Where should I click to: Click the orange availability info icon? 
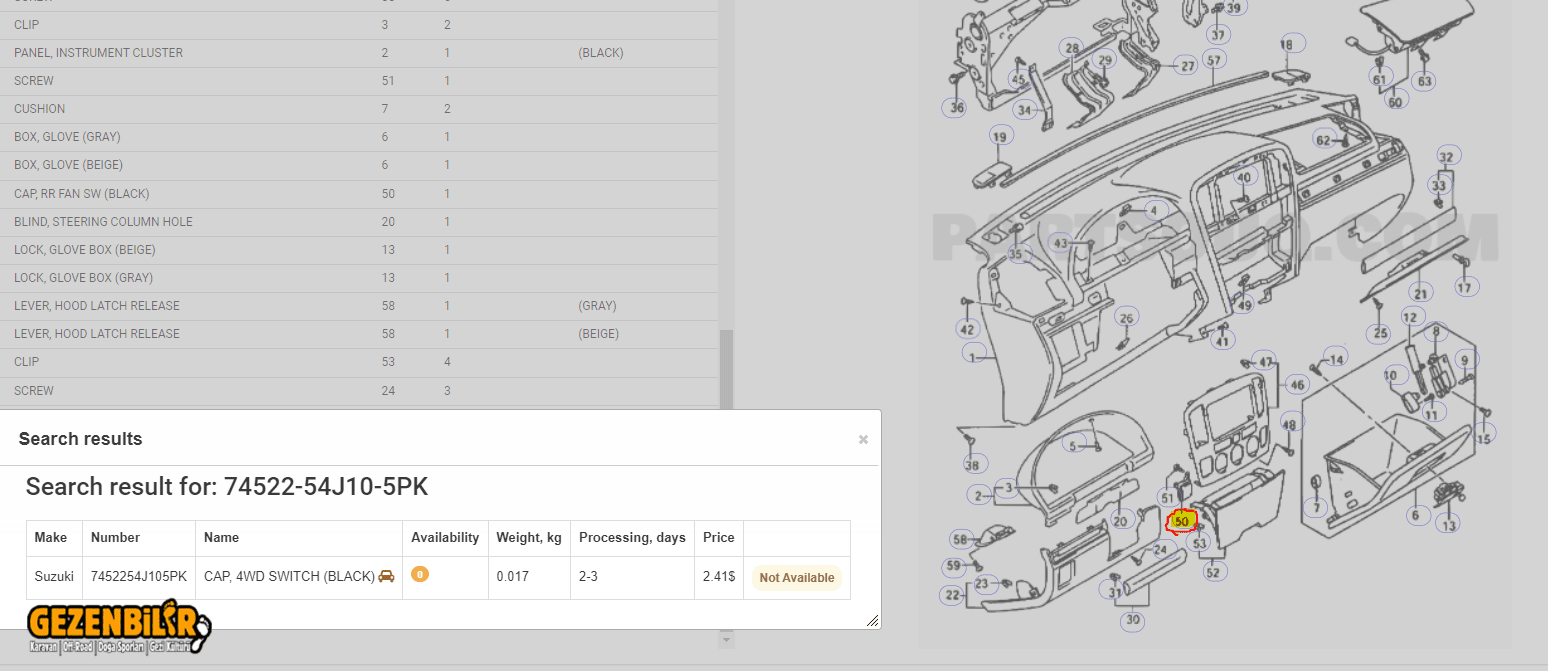click(x=420, y=574)
